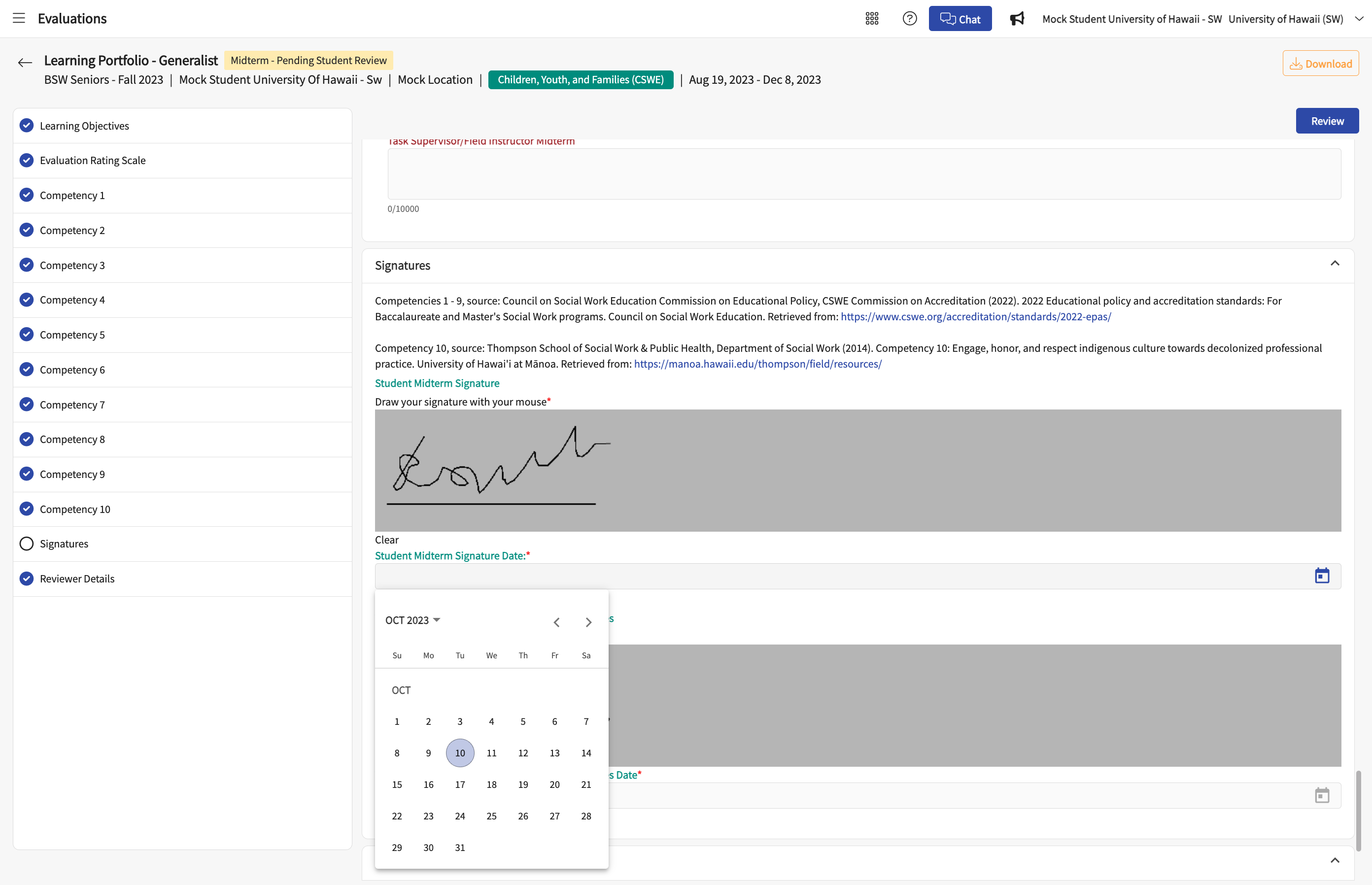Image resolution: width=1372 pixels, height=885 pixels.
Task: Open the Manoa Thompson field resources link
Action: (757, 364)
